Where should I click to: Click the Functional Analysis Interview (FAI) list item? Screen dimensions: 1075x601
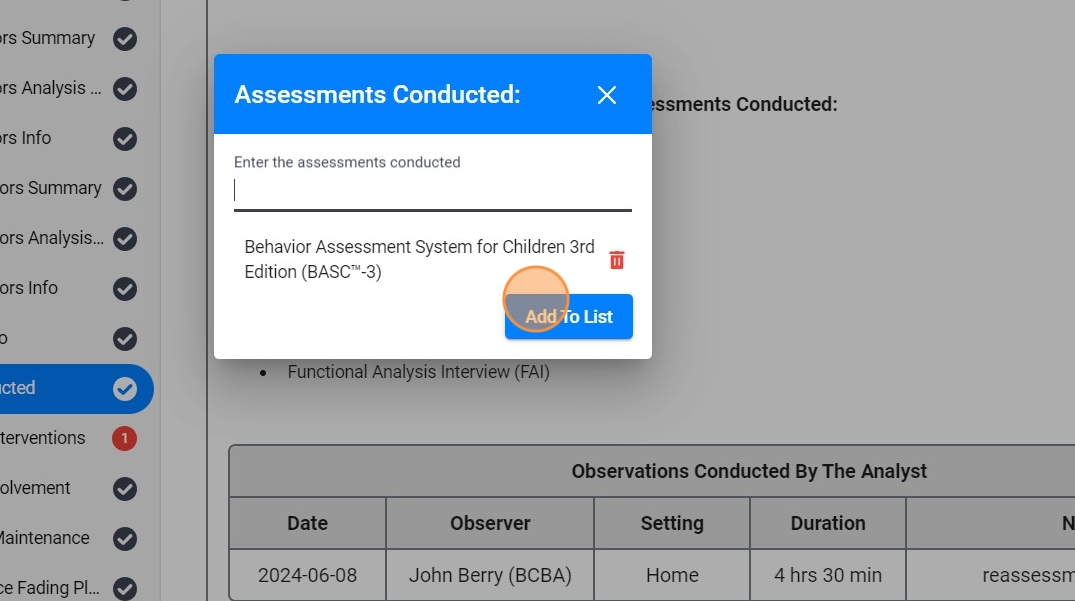[418, 372]
